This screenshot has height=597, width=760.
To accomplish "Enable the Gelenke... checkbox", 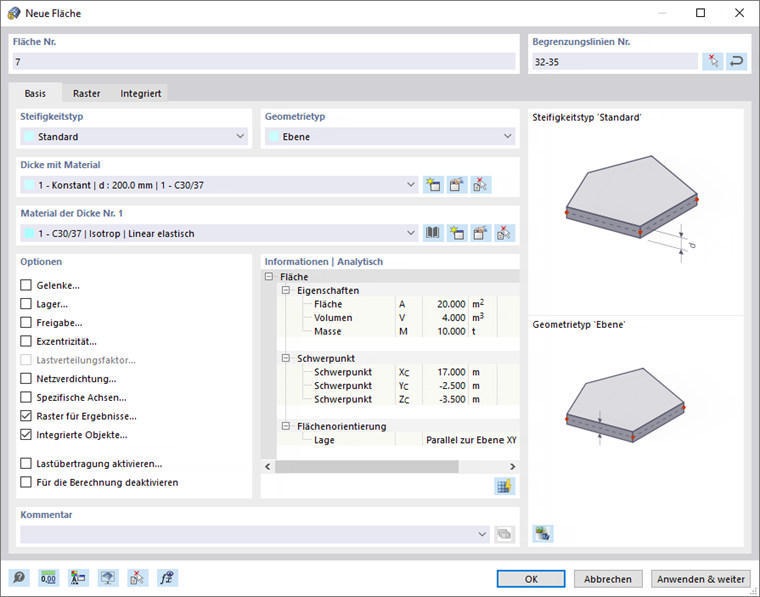I will [x=26, y=285].
